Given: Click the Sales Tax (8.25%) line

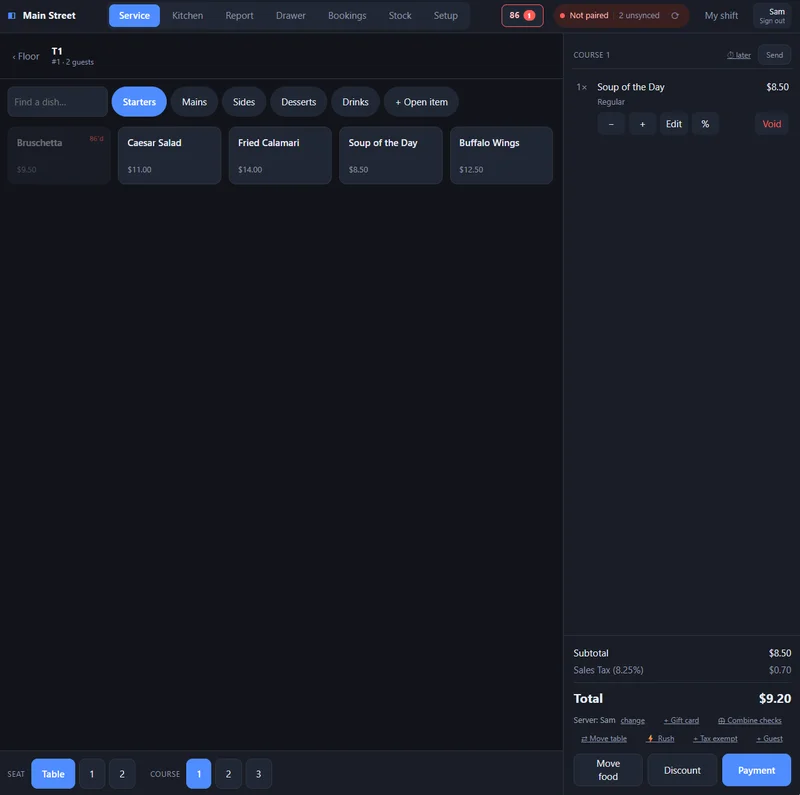Looking at the screenshot, I should click(x=682, y=670).
